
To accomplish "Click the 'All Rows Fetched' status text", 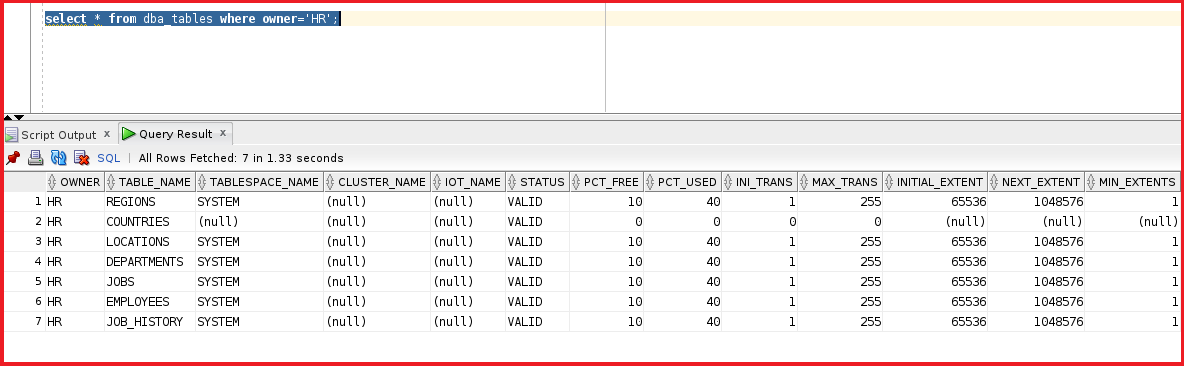I will click(241, 158).
